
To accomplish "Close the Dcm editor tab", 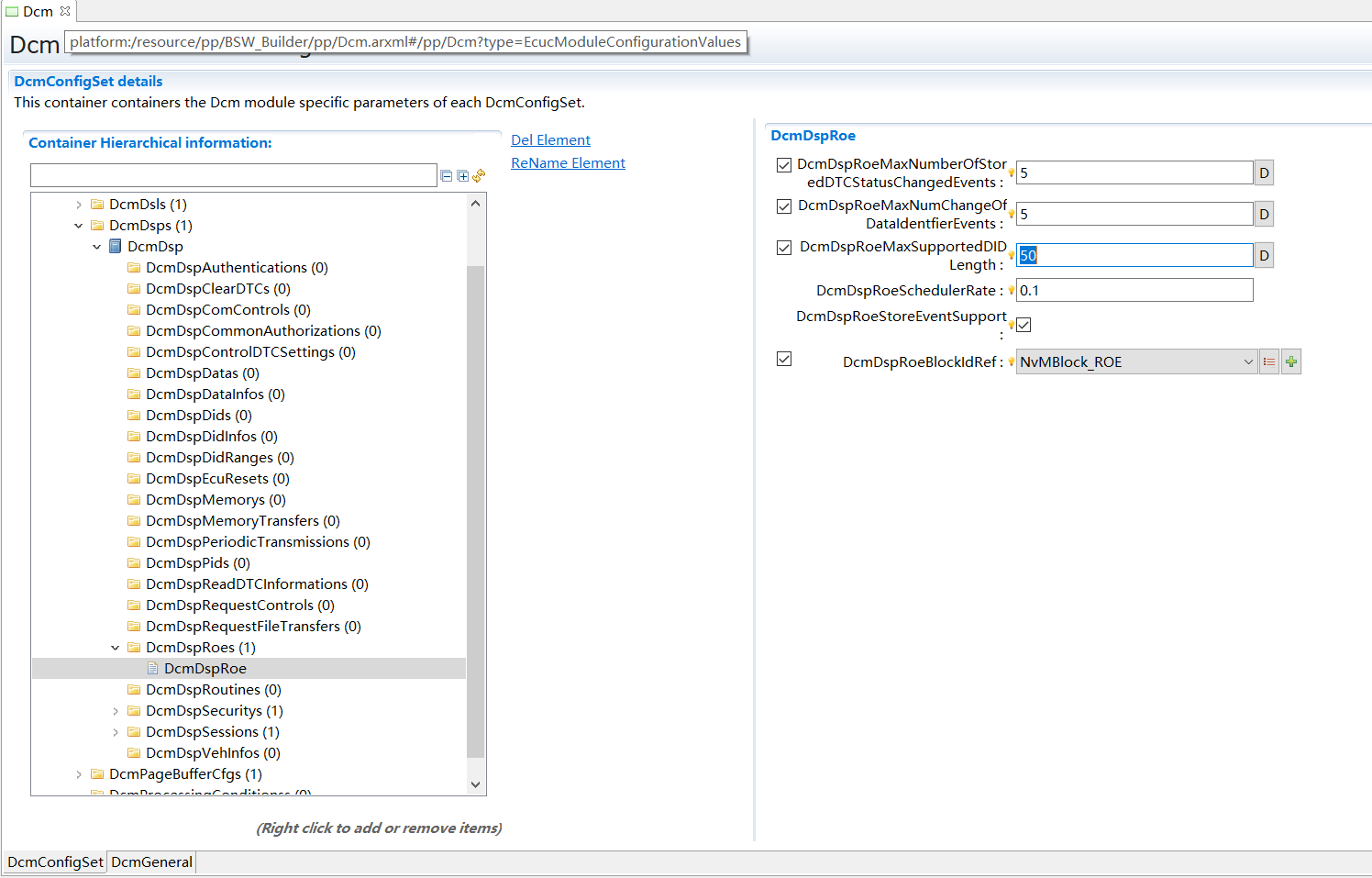I will (x=65, y=11).
